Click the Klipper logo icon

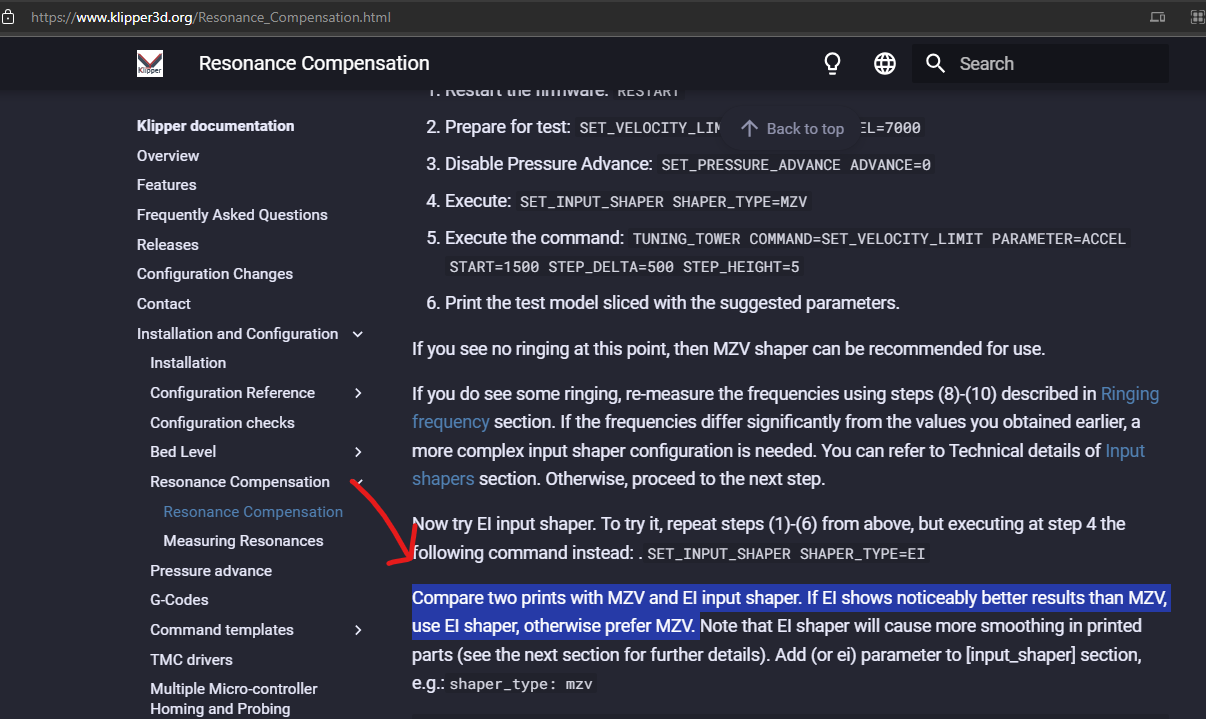pyautogui.click(x=150, y=64)
